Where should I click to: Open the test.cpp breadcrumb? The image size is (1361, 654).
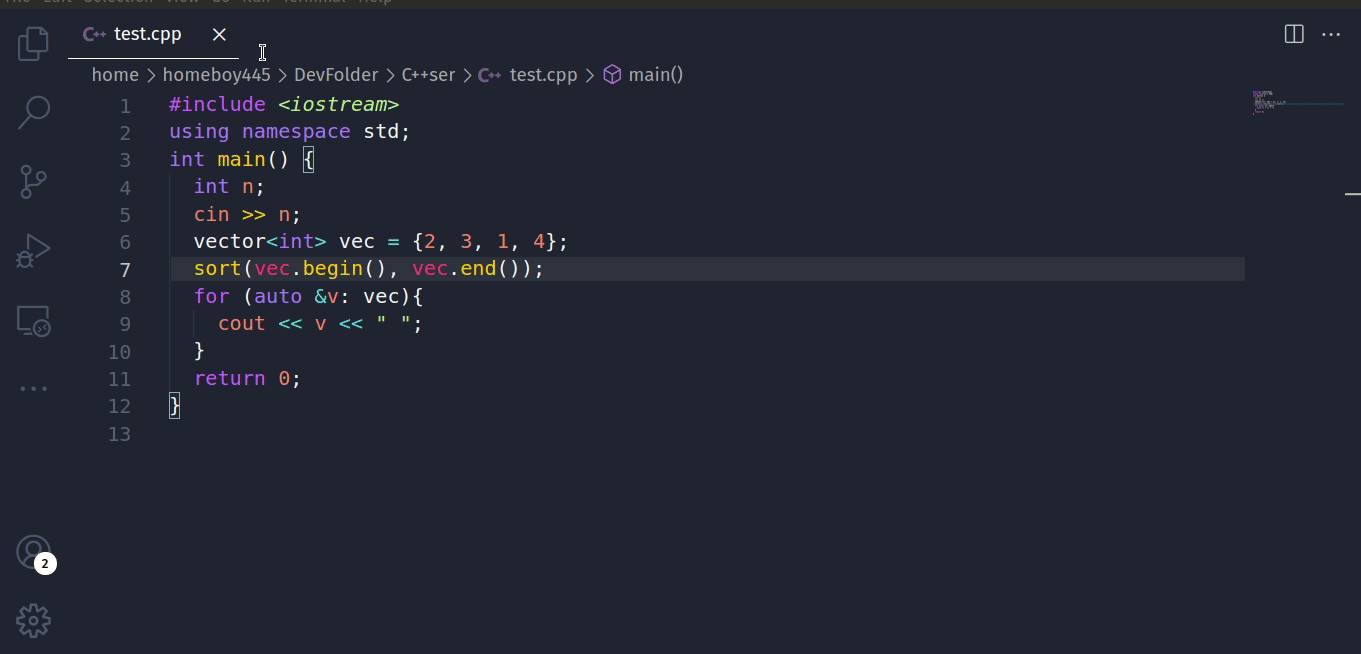pos(544,75)
